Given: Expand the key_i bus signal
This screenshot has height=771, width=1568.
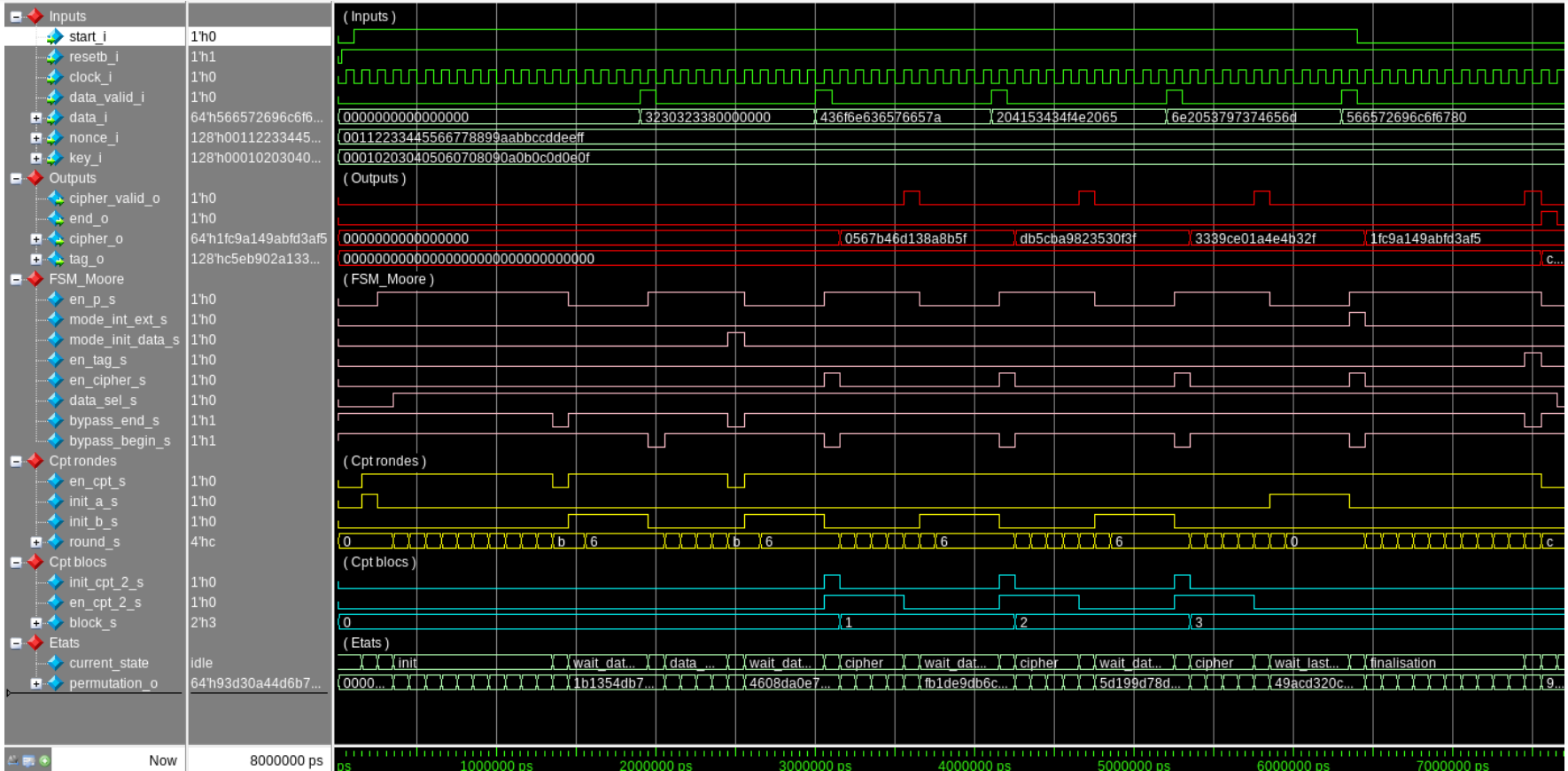Looking at the screenshot, I should point(35,158).
